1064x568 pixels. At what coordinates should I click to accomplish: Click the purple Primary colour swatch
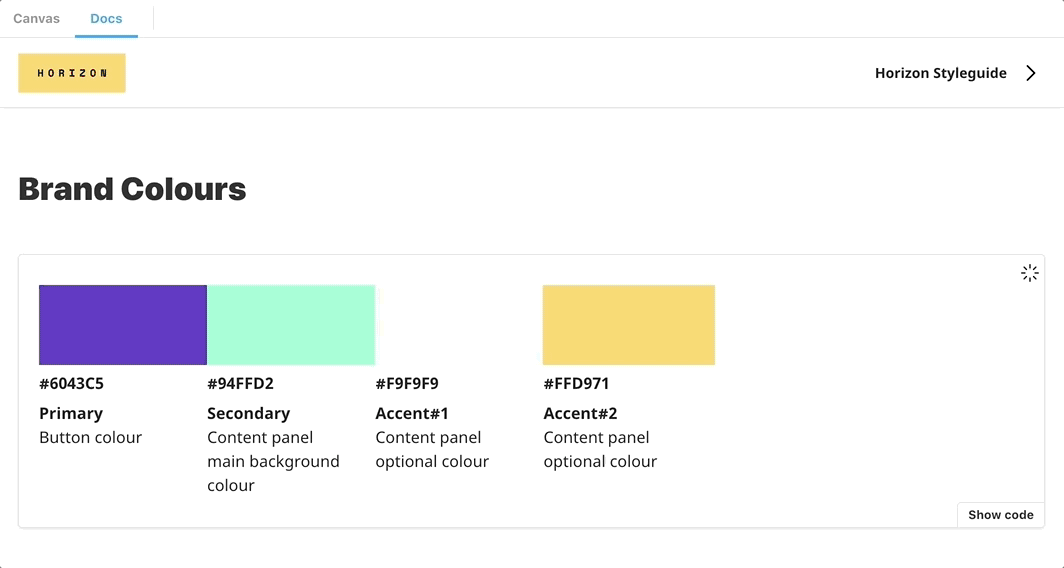[x=123, y=325]
